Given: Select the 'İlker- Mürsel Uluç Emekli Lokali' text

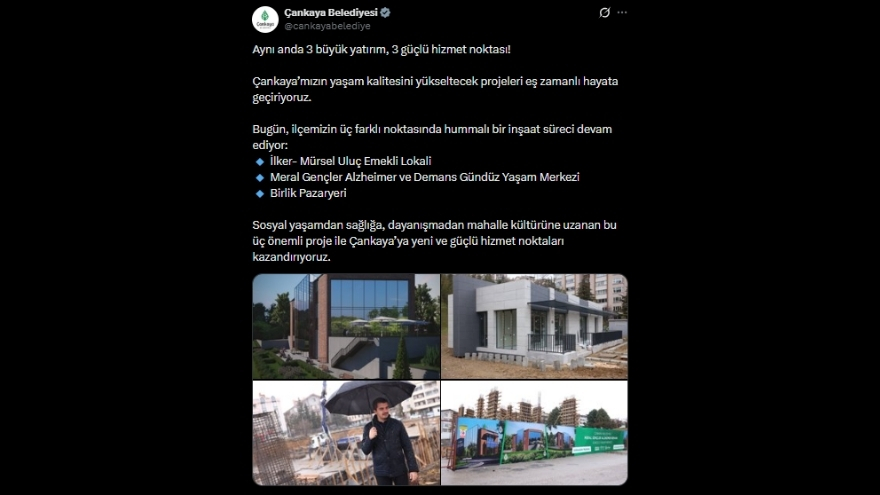Looking at the screenshot, I should coord(351,161).
